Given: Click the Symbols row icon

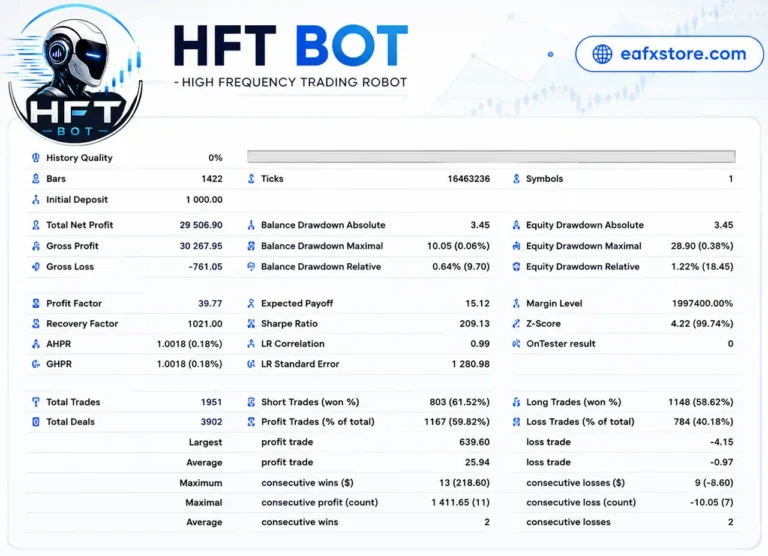Looking at the screenshot, I should pos(516,179).
